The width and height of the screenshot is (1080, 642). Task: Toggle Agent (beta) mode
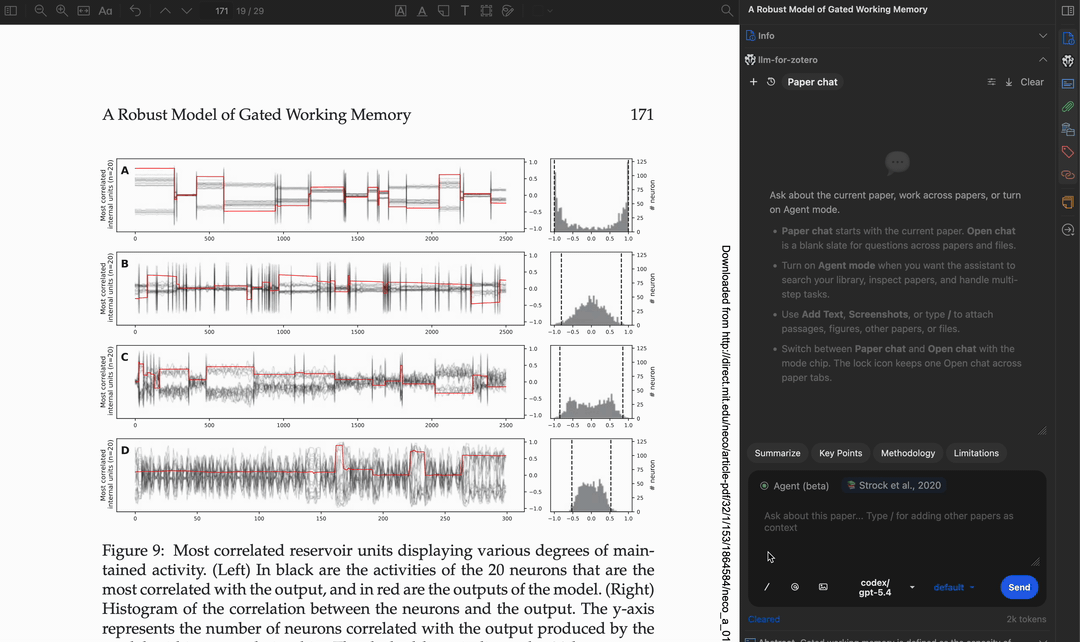[794, 486]
